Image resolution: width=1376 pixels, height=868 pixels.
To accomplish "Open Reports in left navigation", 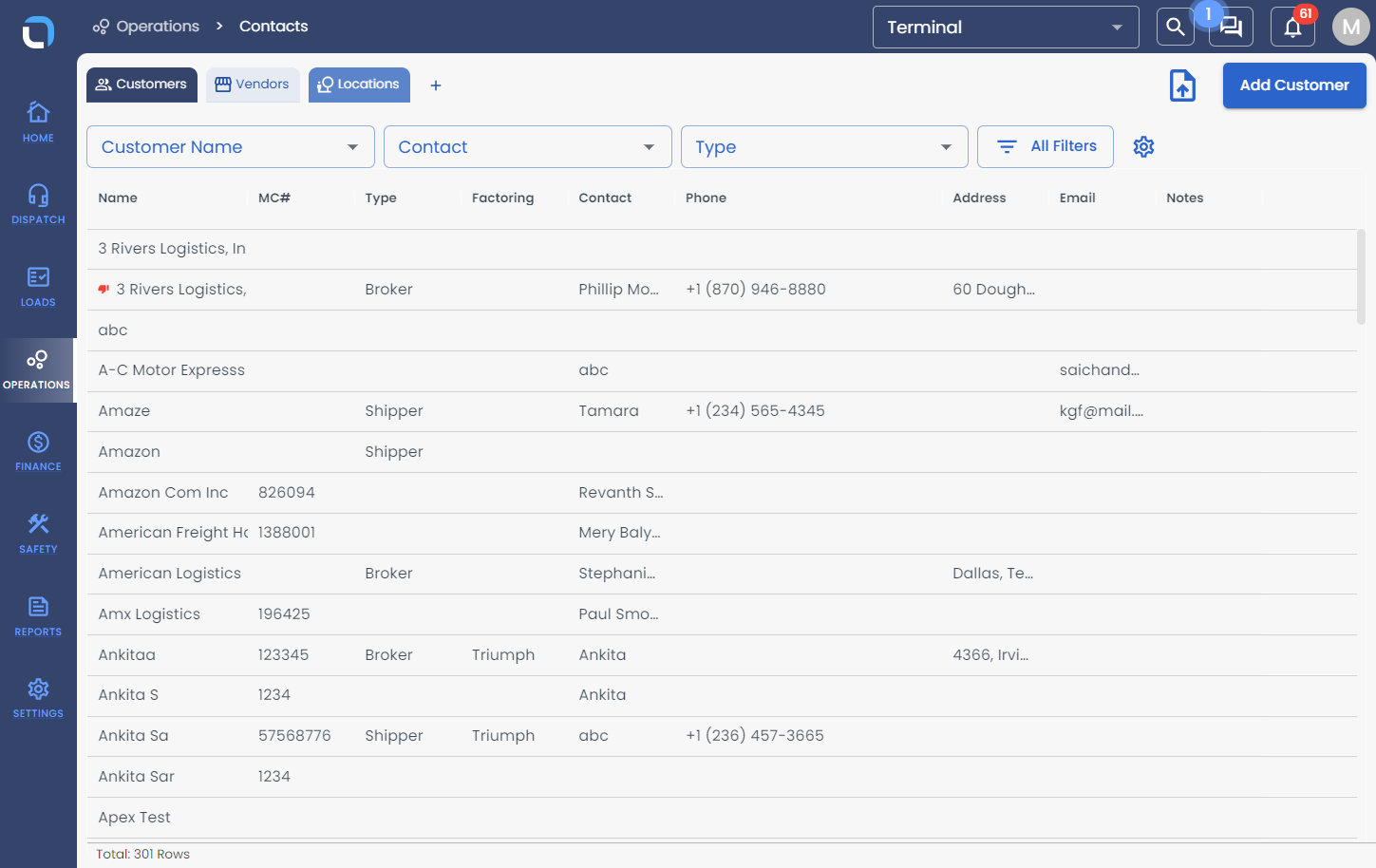I will pyautogui.click(x=38, y=615).
